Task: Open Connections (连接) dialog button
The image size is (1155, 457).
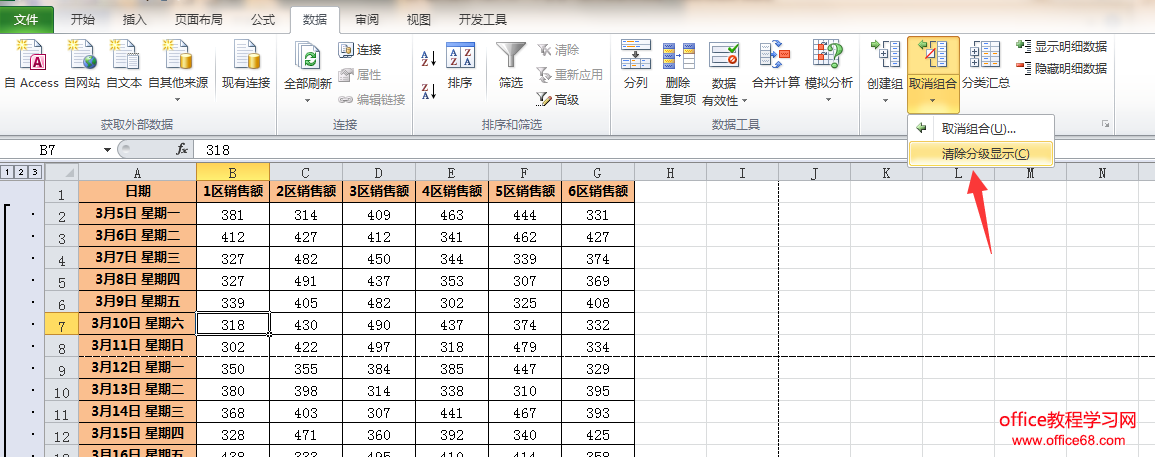Action: 360,50
